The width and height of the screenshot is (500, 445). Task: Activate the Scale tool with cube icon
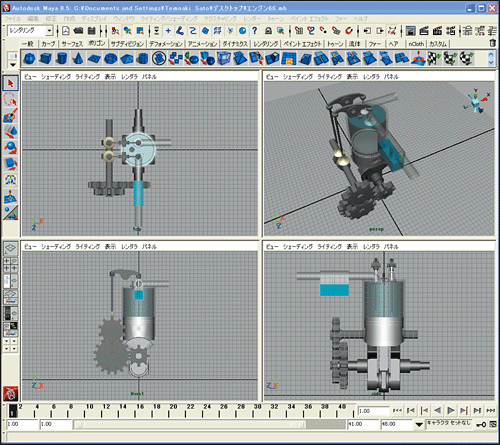click(11, 164)
